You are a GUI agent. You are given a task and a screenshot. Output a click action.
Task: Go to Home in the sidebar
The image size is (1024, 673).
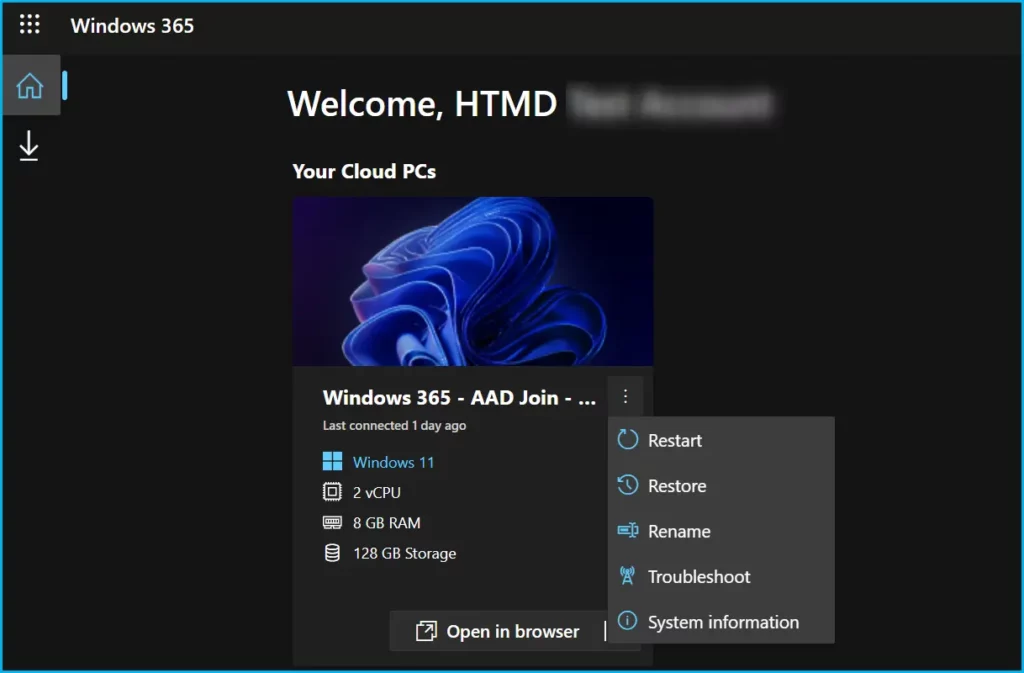tap(30, 86)
